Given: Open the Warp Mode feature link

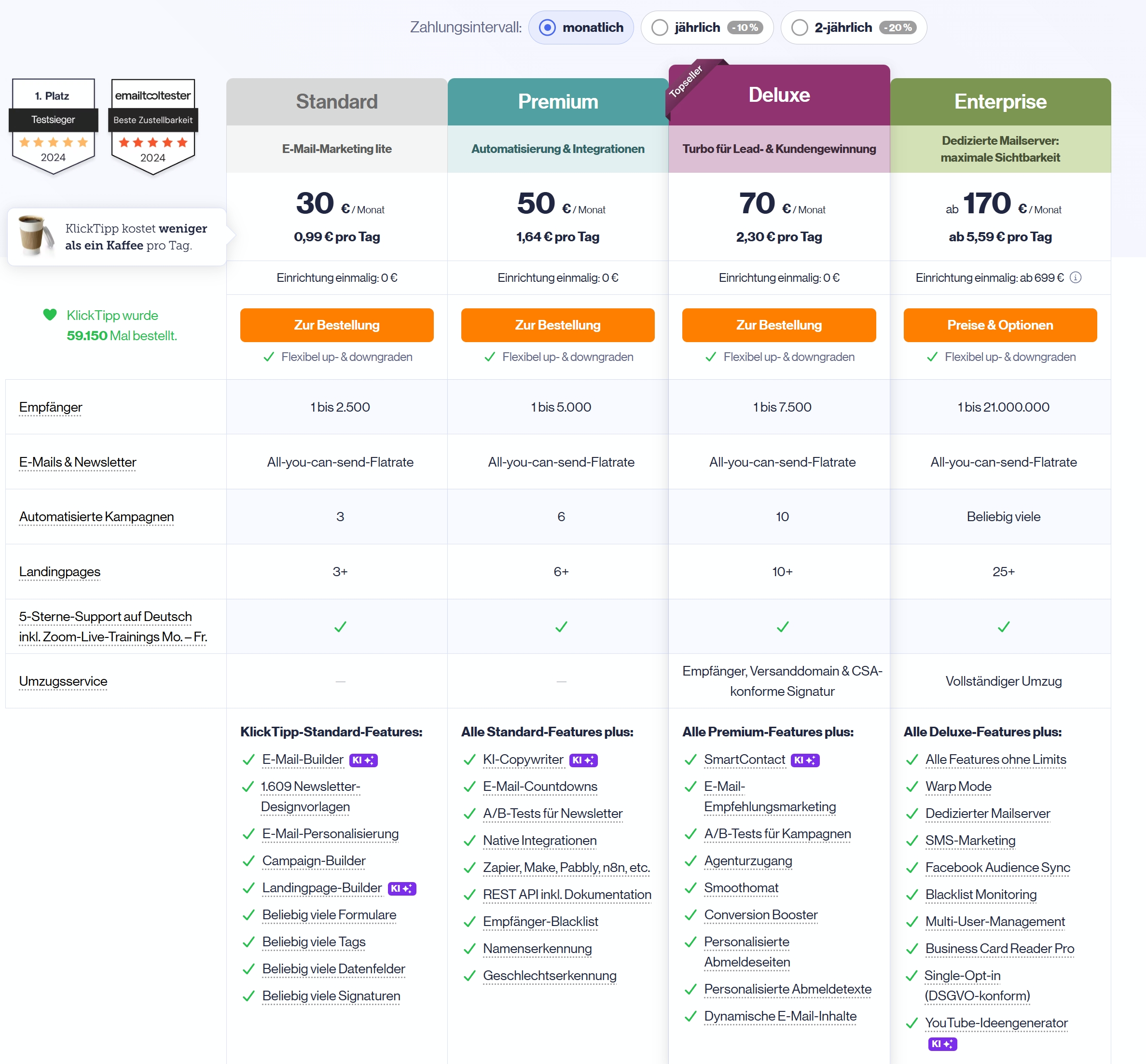Looking at the screenshot, I should coord(958,787).
